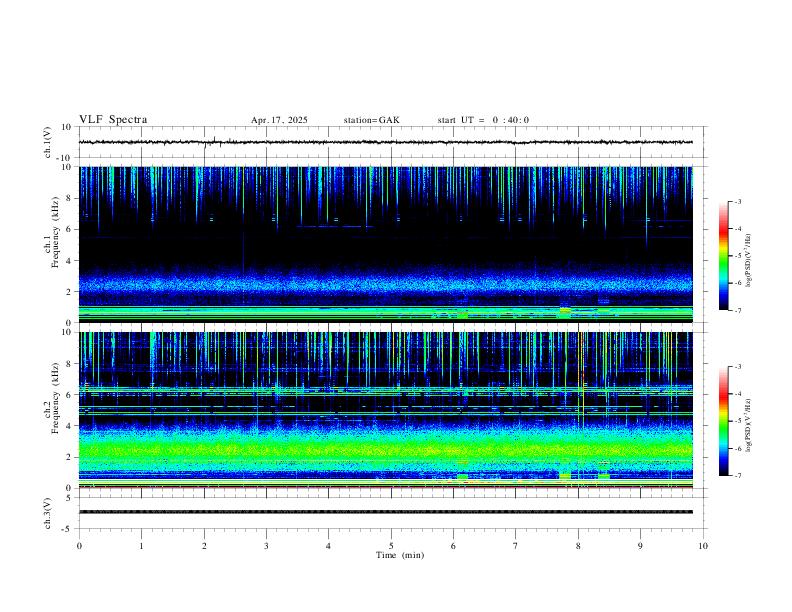Click the time axis tick label "9"

[640, 546]
